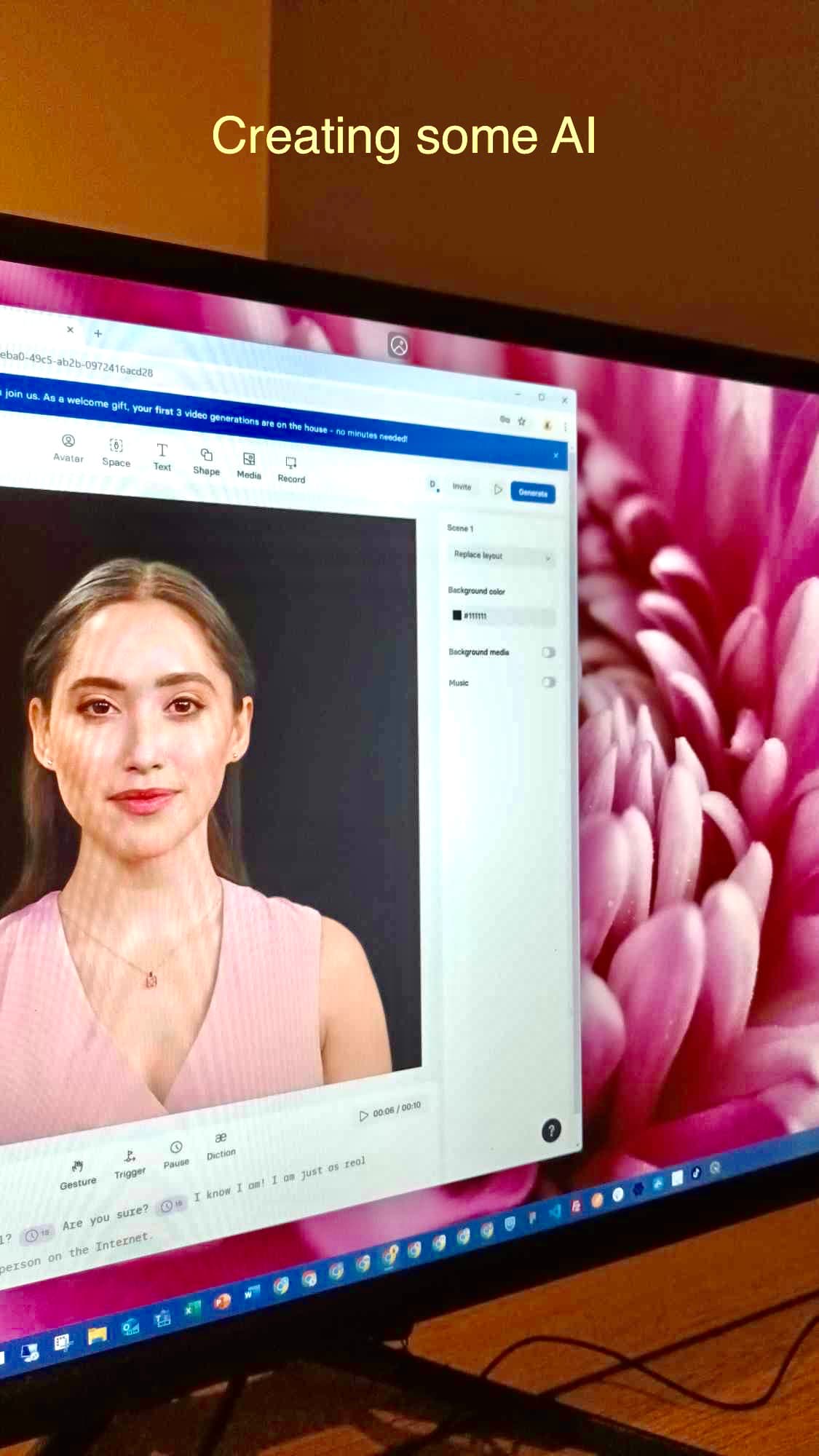Click the Invite button
The image size is (819, 1456).
[462, 486]
